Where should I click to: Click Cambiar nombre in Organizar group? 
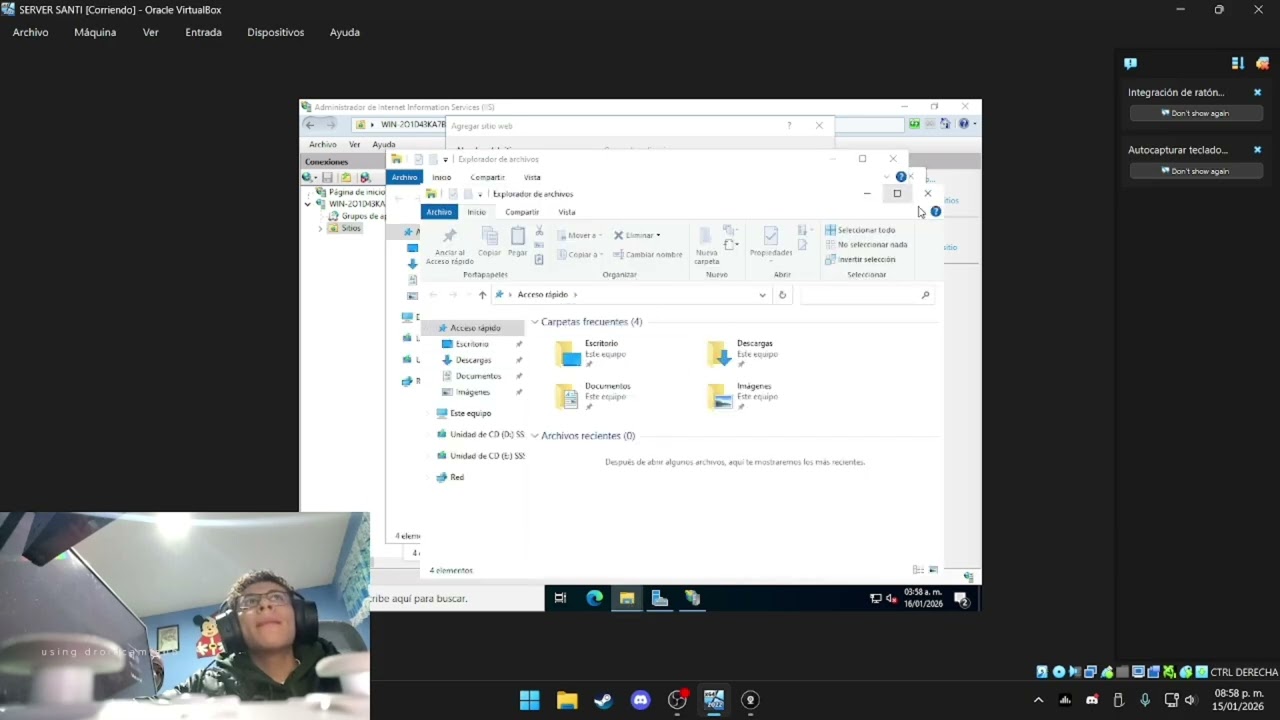[x=648, y=254]
